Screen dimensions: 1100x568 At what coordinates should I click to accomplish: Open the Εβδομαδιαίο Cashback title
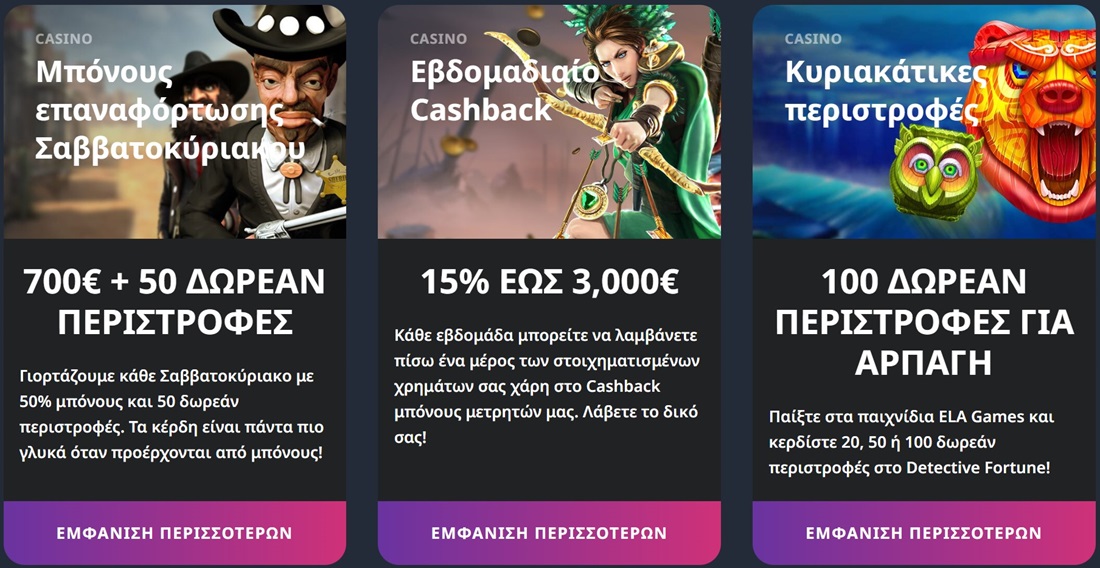click(505, 91)
